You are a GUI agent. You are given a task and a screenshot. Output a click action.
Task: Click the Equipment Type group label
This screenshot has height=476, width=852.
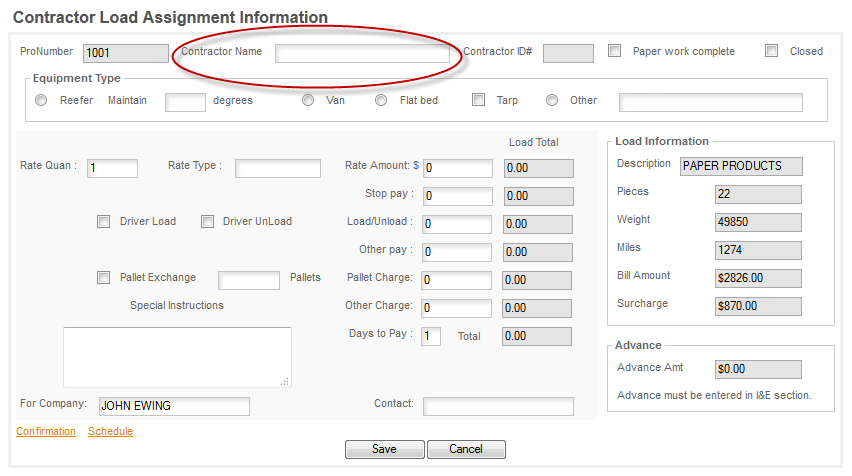click(77, 78)
